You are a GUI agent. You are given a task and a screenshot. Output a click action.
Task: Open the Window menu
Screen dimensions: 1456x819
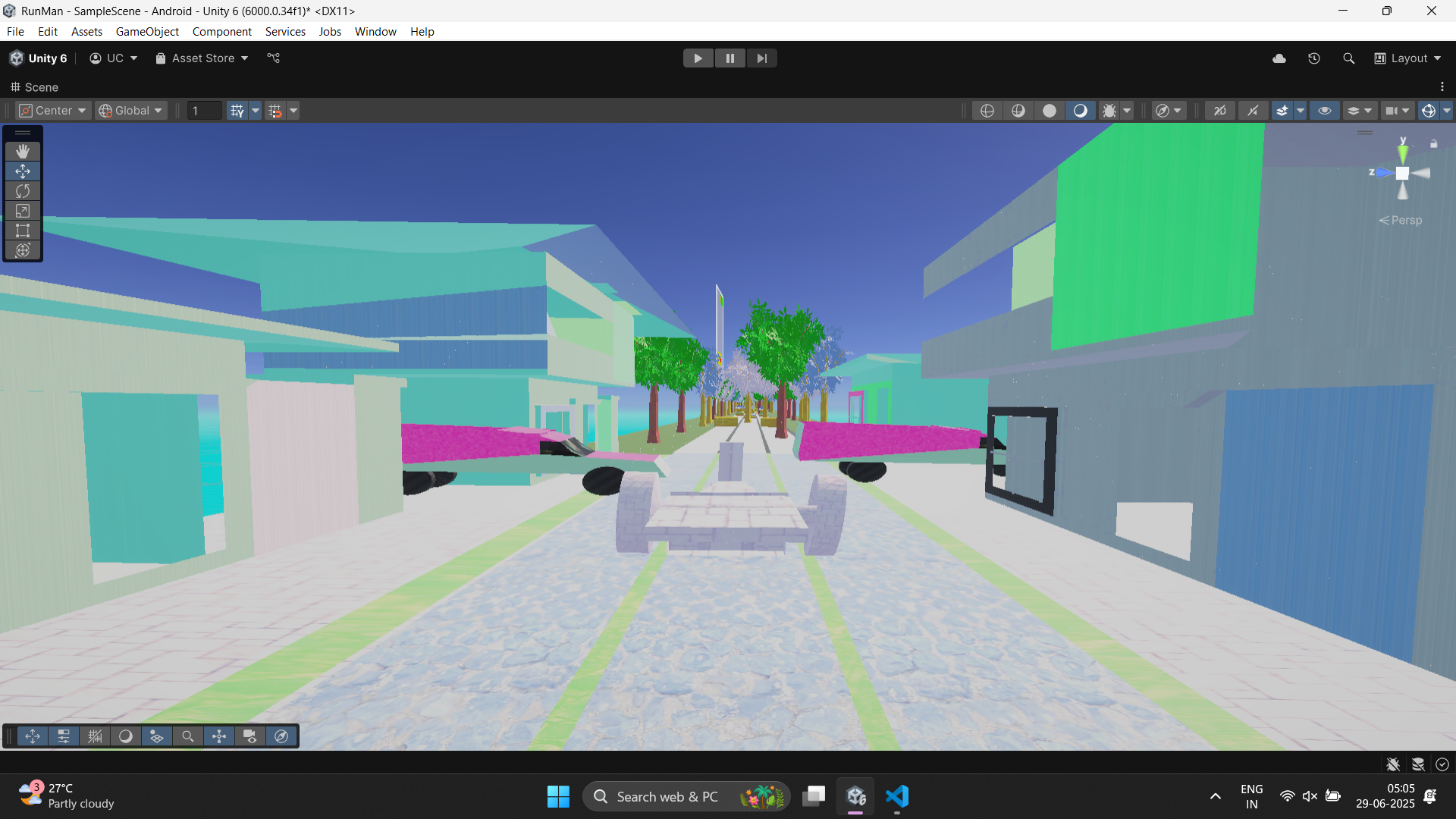tap(375, 32)
